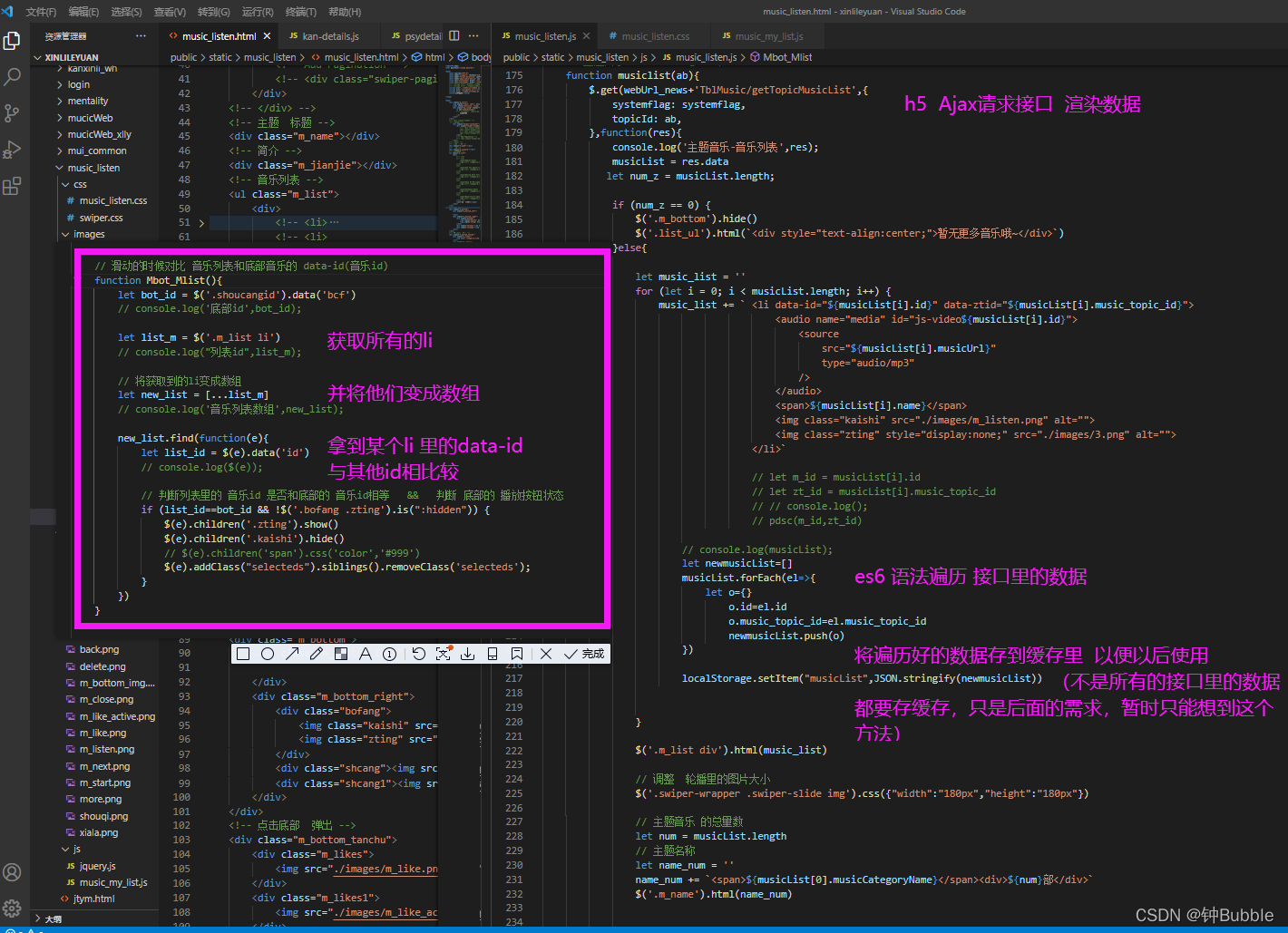Select the numbered marker tool in screenshot toolbar

coord(389,654)
